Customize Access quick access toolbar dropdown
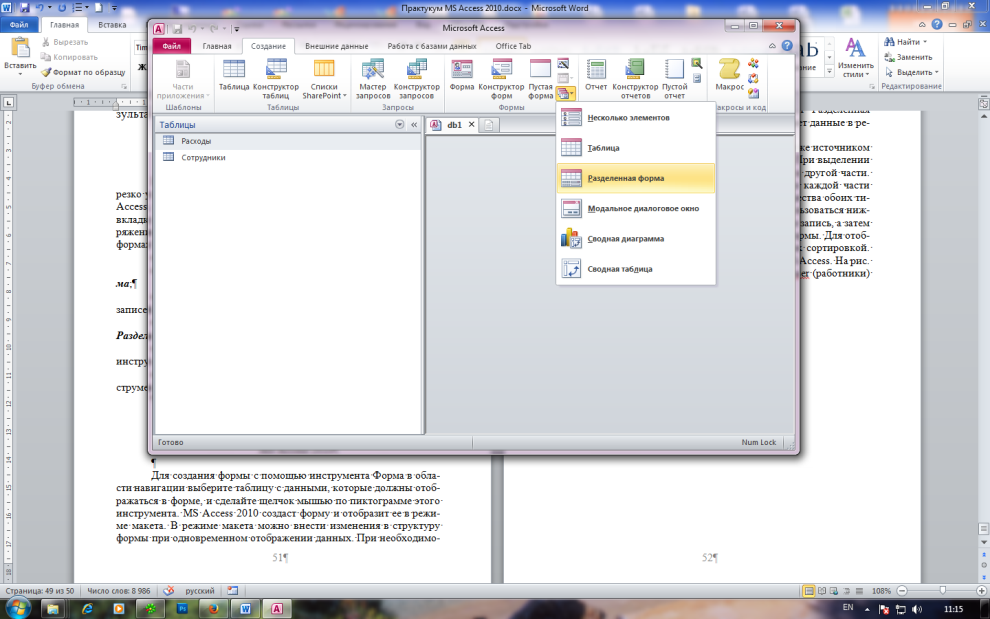Image resolution: width=990 pixels, height=619 pixels. pyautogui.click(x=236, y=28)
